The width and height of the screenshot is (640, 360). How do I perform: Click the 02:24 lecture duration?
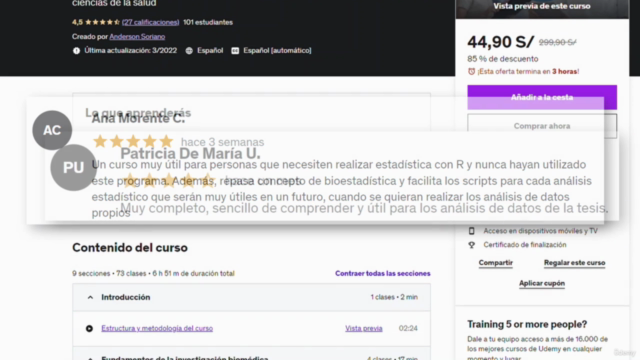point(408,328)
